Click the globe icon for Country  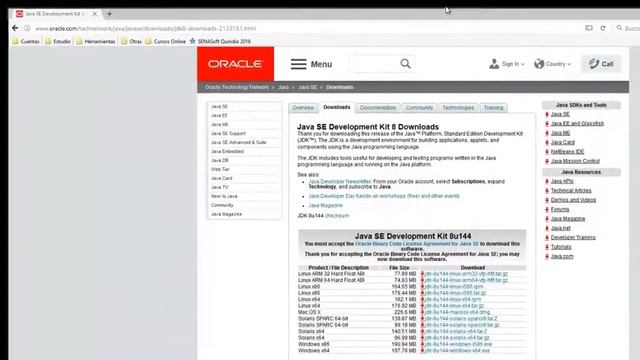tap(539, 64)
